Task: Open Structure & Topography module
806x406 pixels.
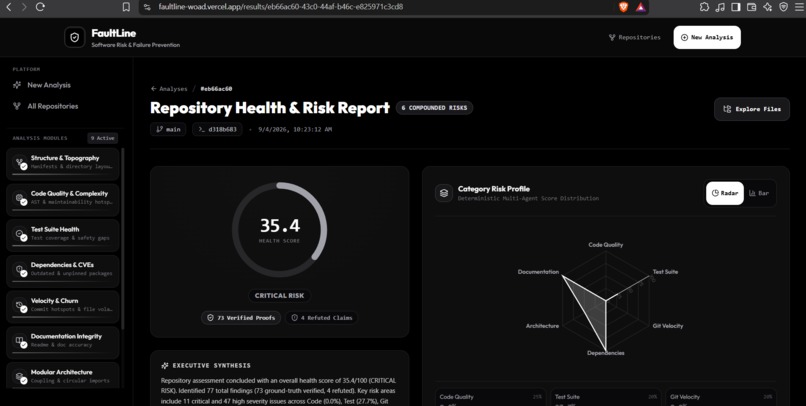Action: pos(63,163)
